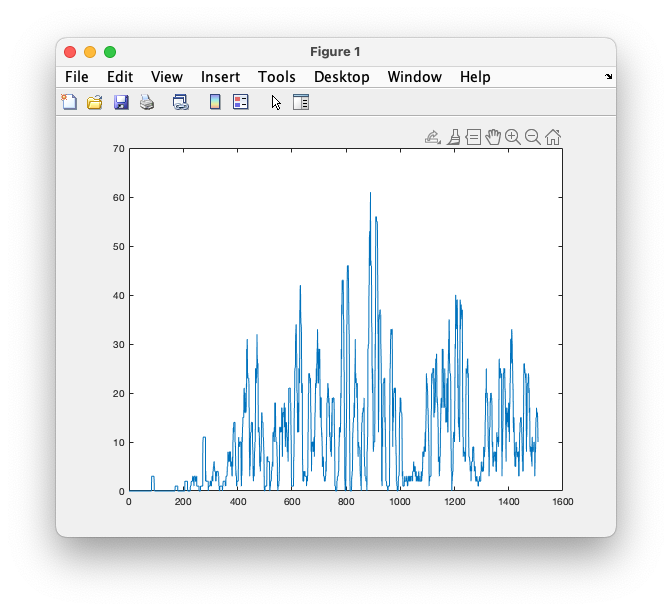Select the Zoom Out magnifier
The image size is (672, 611).
533,137
